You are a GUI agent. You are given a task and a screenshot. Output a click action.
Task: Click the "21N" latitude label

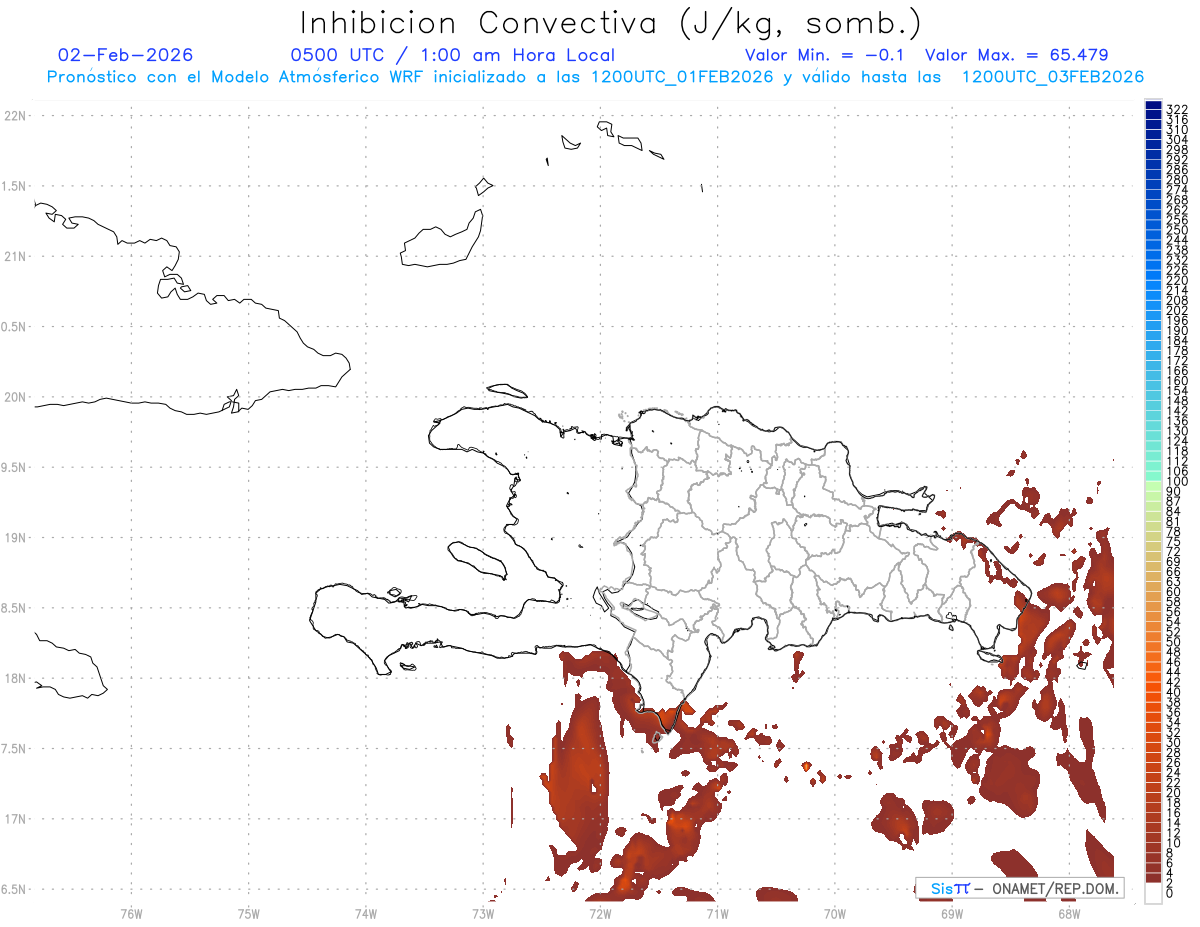[x=14, y=256]
